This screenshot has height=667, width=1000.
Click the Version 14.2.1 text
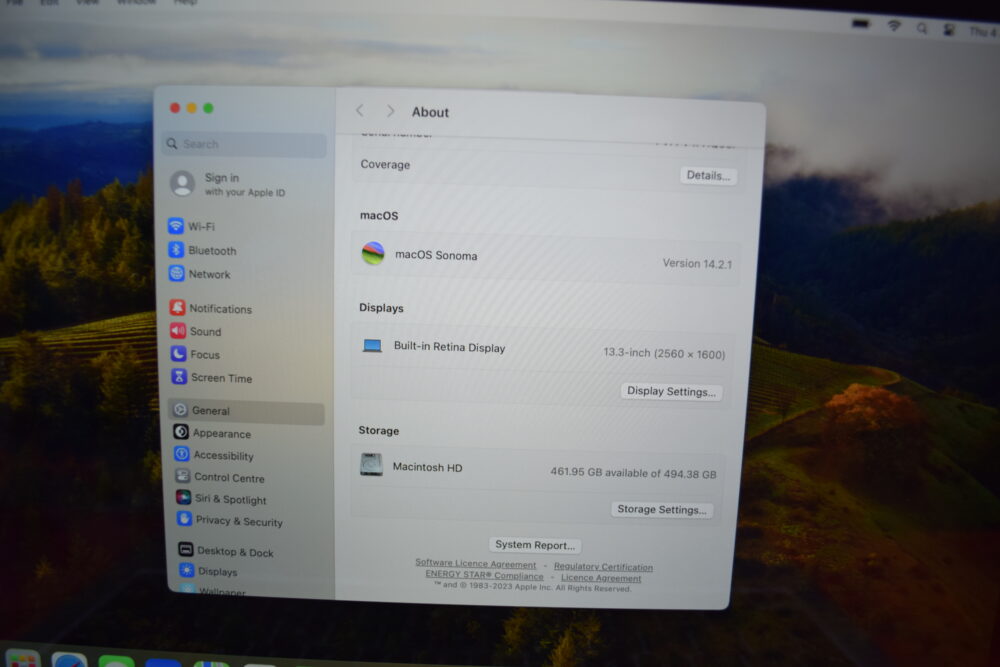click(x=697, y=263)
